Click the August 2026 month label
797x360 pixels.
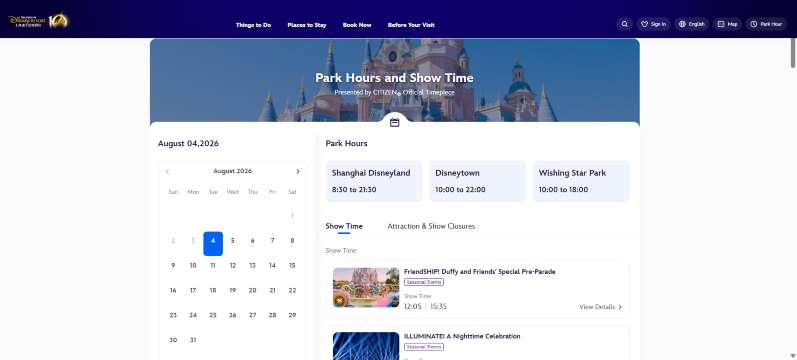point(233,171)
